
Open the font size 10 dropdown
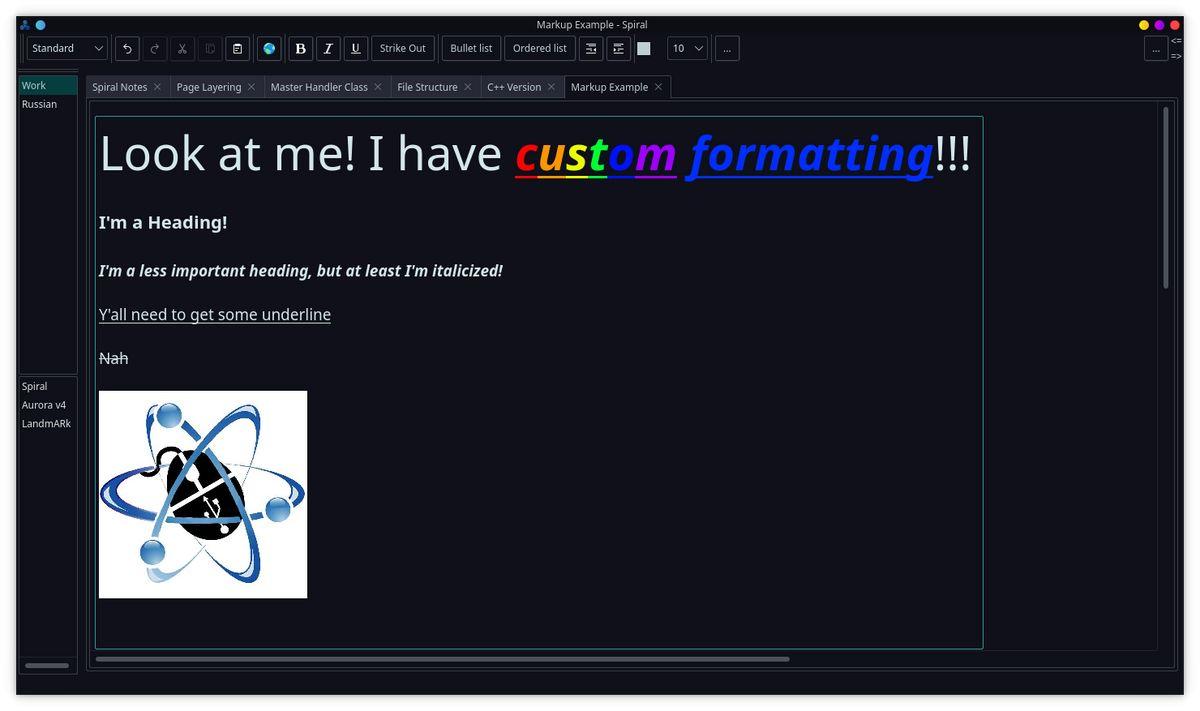pos(687,48)
